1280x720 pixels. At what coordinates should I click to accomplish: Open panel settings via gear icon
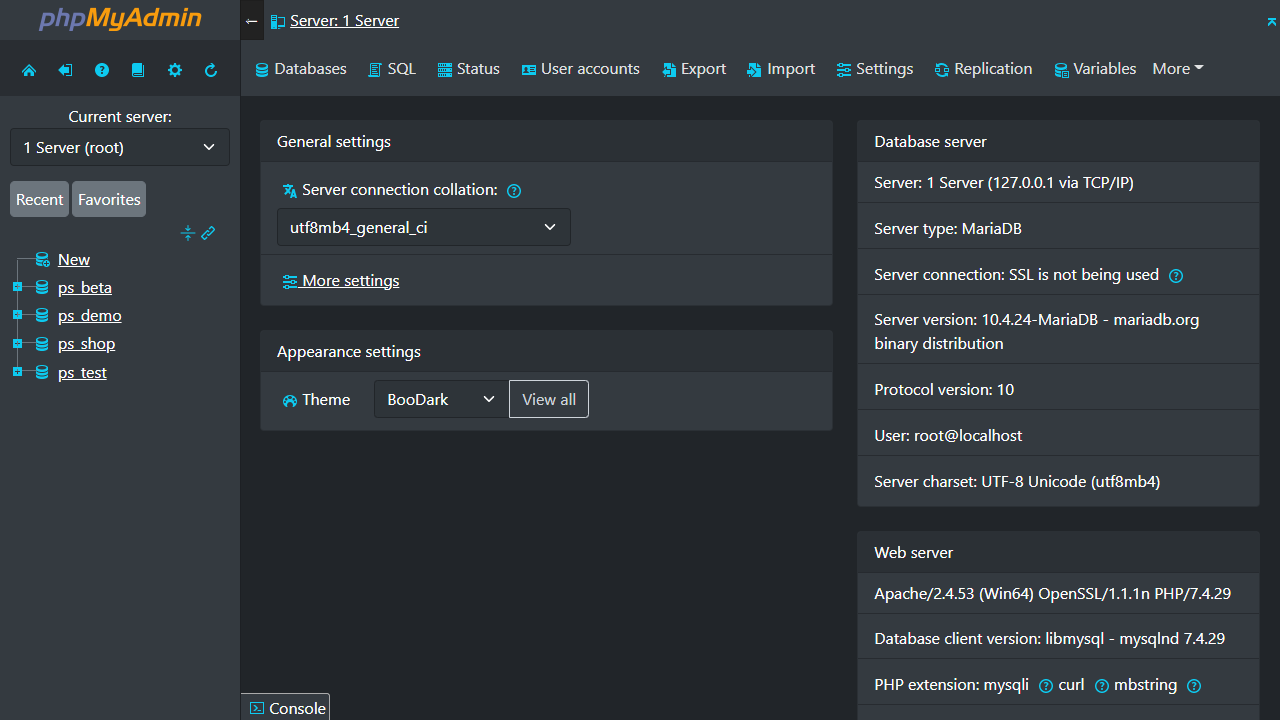[175, 68]
